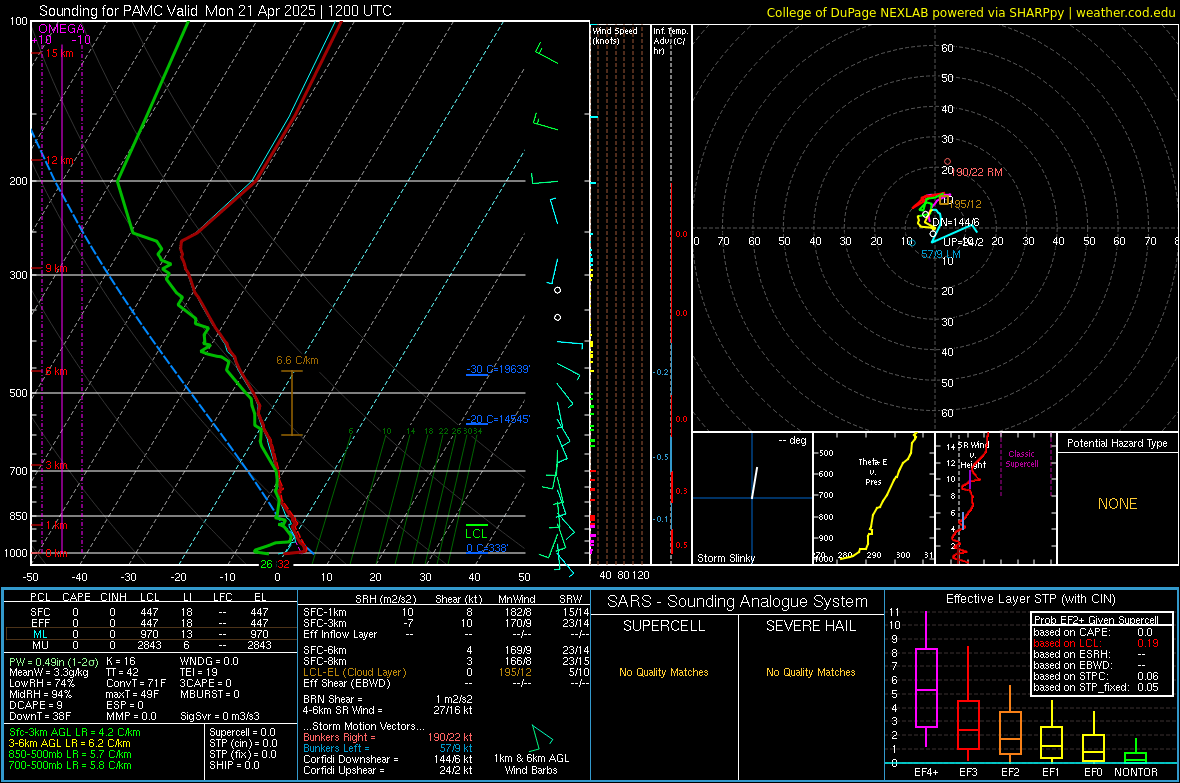Click 'No Quality Matches' under SEVERE HAIL
The image size is (1180, 783).
pos(810,672)
